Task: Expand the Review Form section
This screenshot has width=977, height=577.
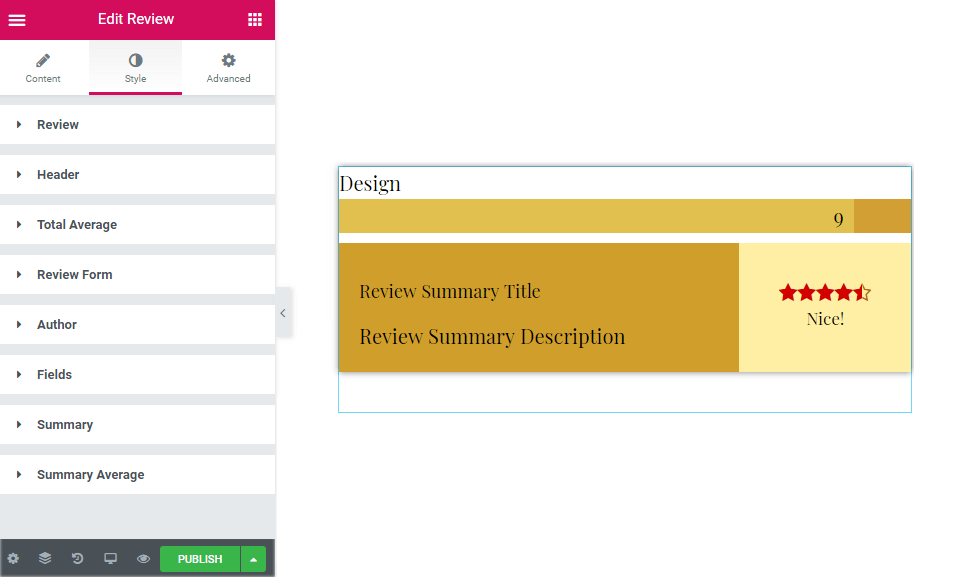Action: tap(137, 275)
